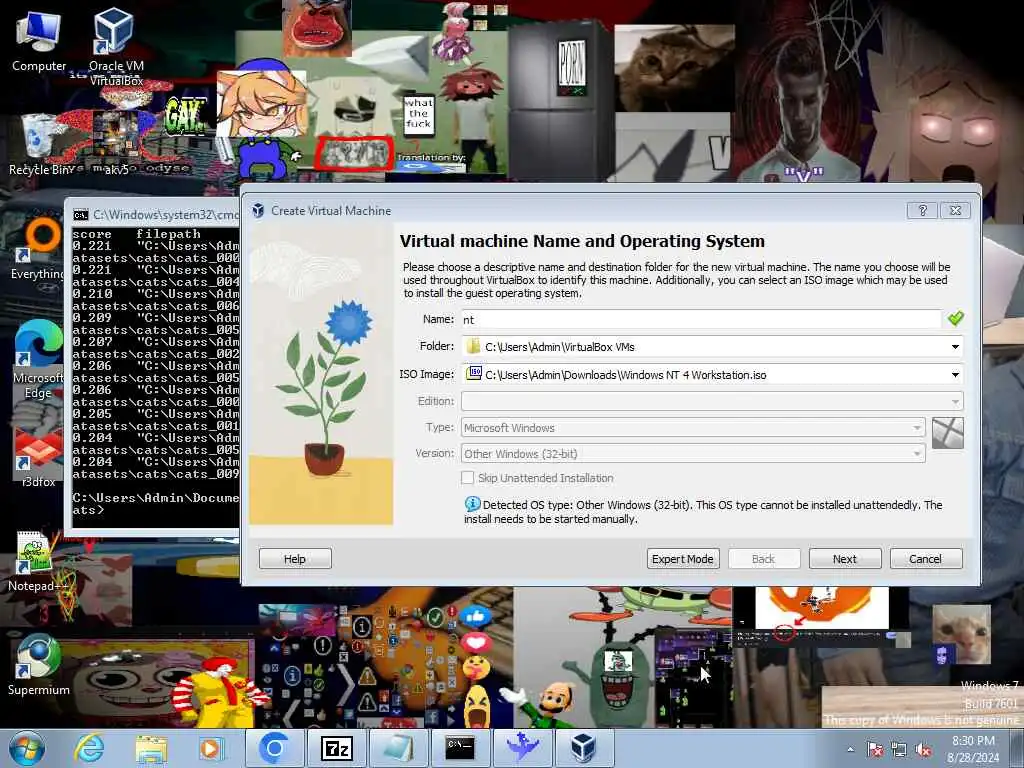Select the Notepad++ desktop shortcut

click(38, 562)
